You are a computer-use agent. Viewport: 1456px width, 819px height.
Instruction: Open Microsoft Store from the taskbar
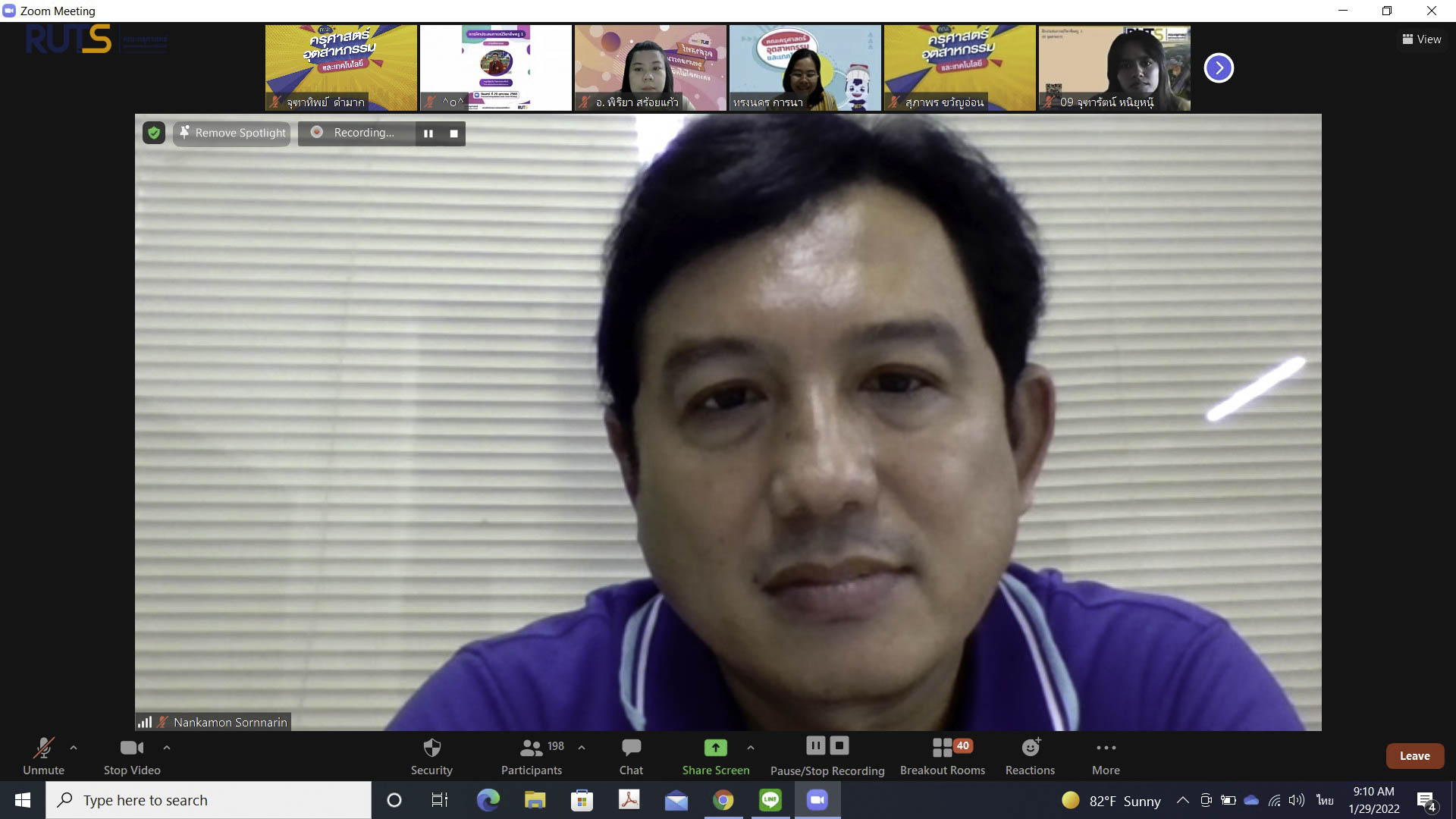click(x=582, y=800)
